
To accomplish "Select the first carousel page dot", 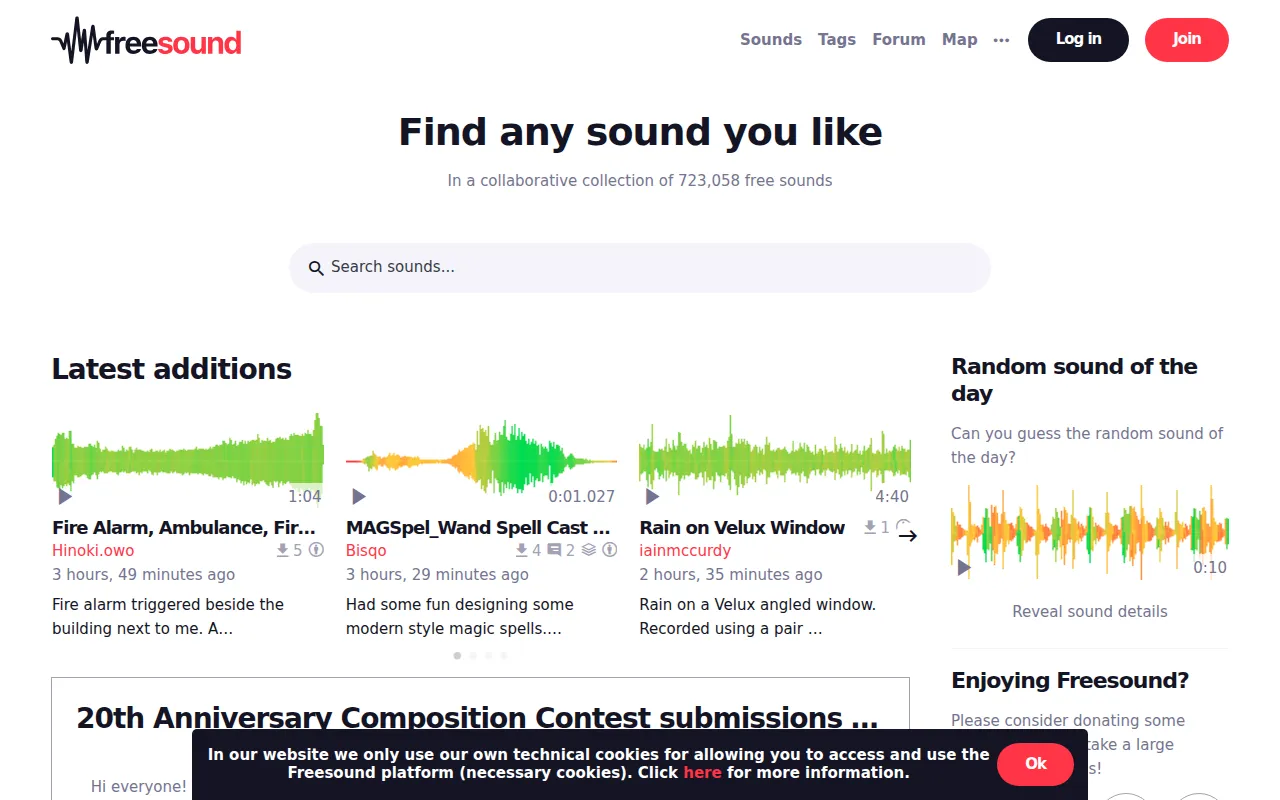I will [457, 656].
